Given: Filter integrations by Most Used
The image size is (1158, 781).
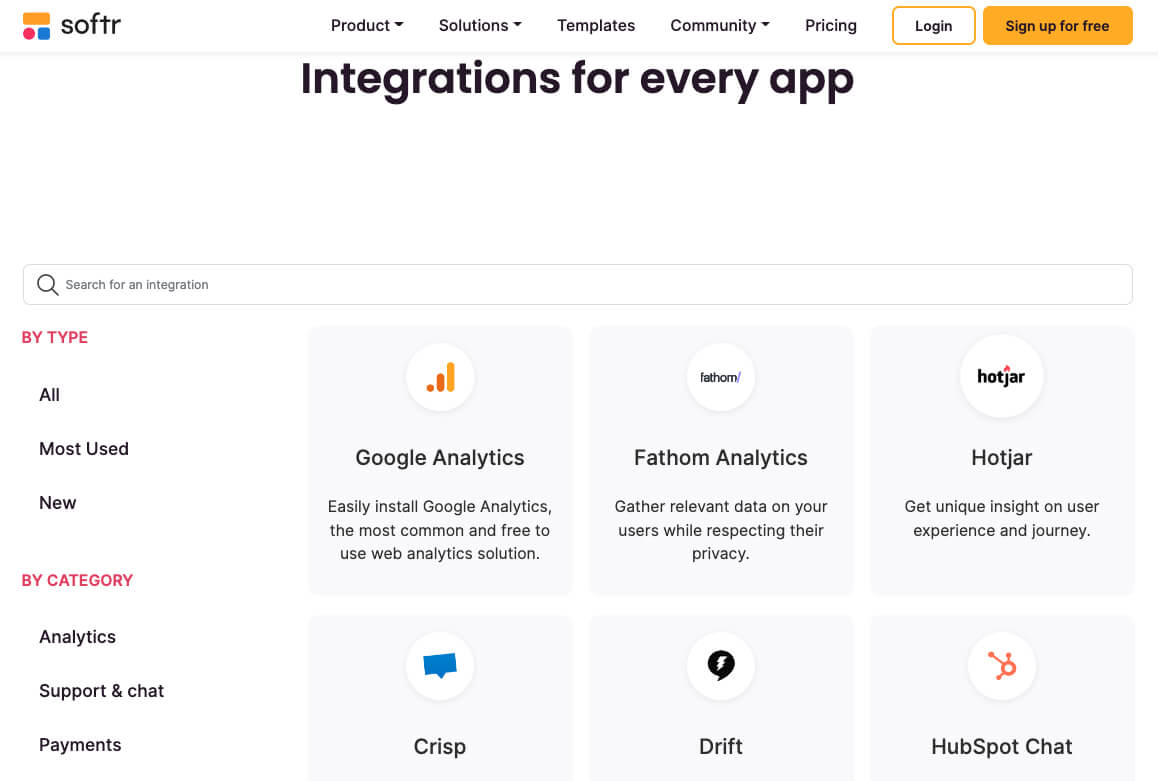Looking at the screenshot, I should (84, 448).
